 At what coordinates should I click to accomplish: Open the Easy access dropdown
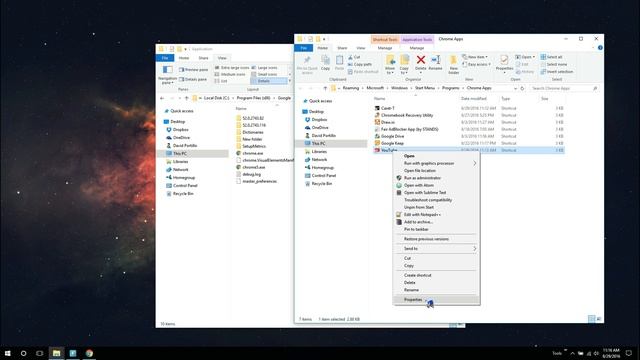[476, 64]
